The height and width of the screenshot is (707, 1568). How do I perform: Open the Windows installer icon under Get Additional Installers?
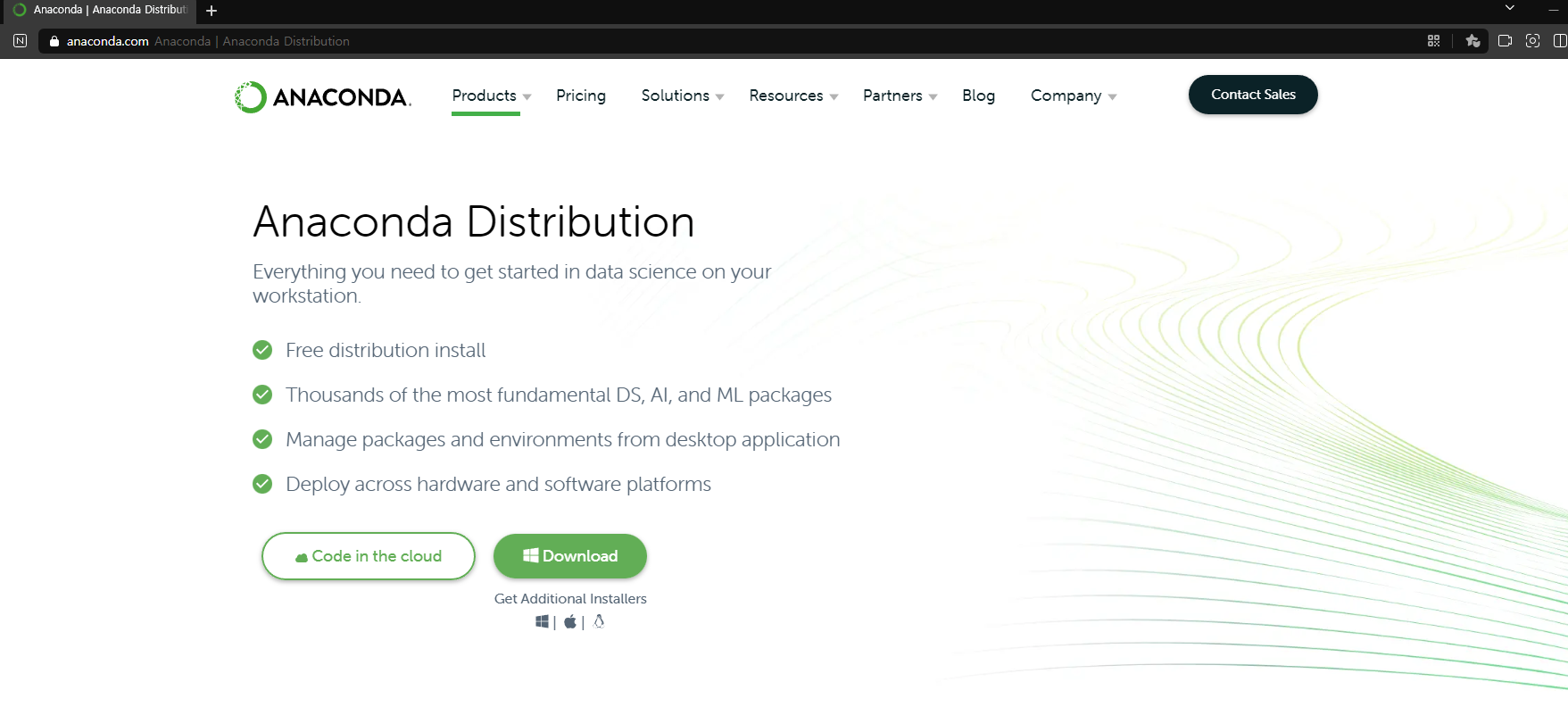(x=542, y=621)
